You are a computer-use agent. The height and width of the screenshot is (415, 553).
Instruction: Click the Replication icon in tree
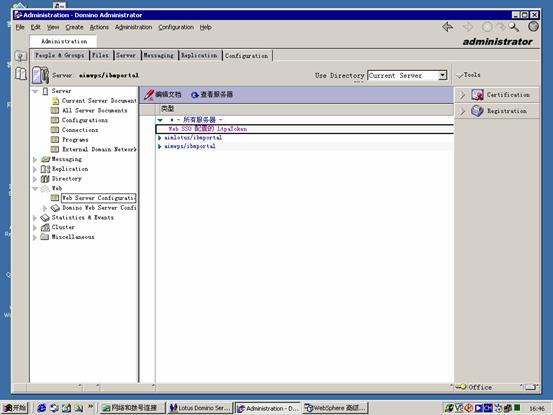click(x=45, y=169)
